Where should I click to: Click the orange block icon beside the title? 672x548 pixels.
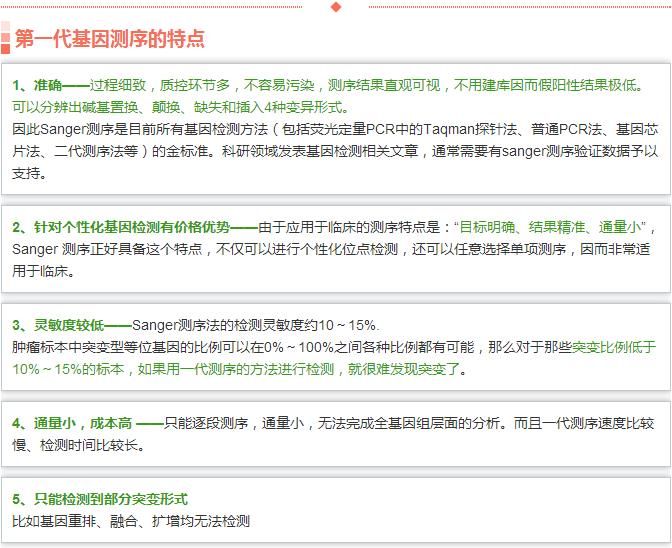pos(6,39)
